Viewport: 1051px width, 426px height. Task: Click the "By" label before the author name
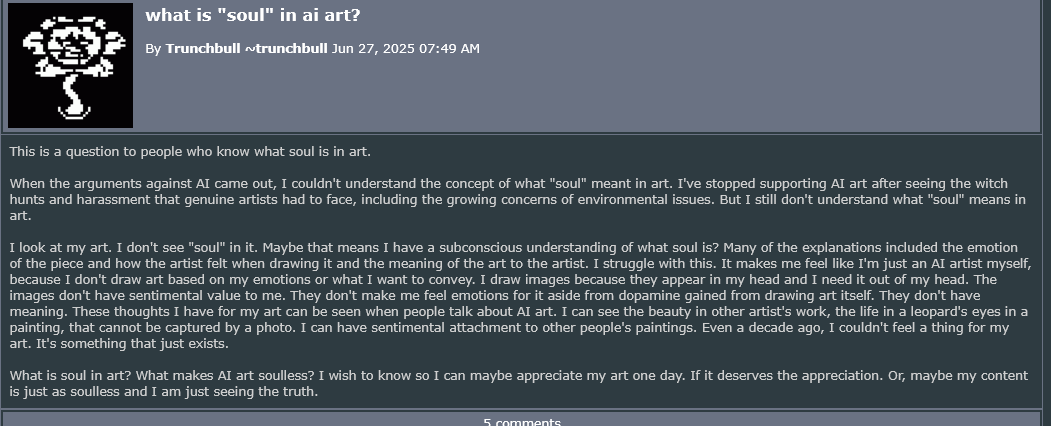point(153,48)
